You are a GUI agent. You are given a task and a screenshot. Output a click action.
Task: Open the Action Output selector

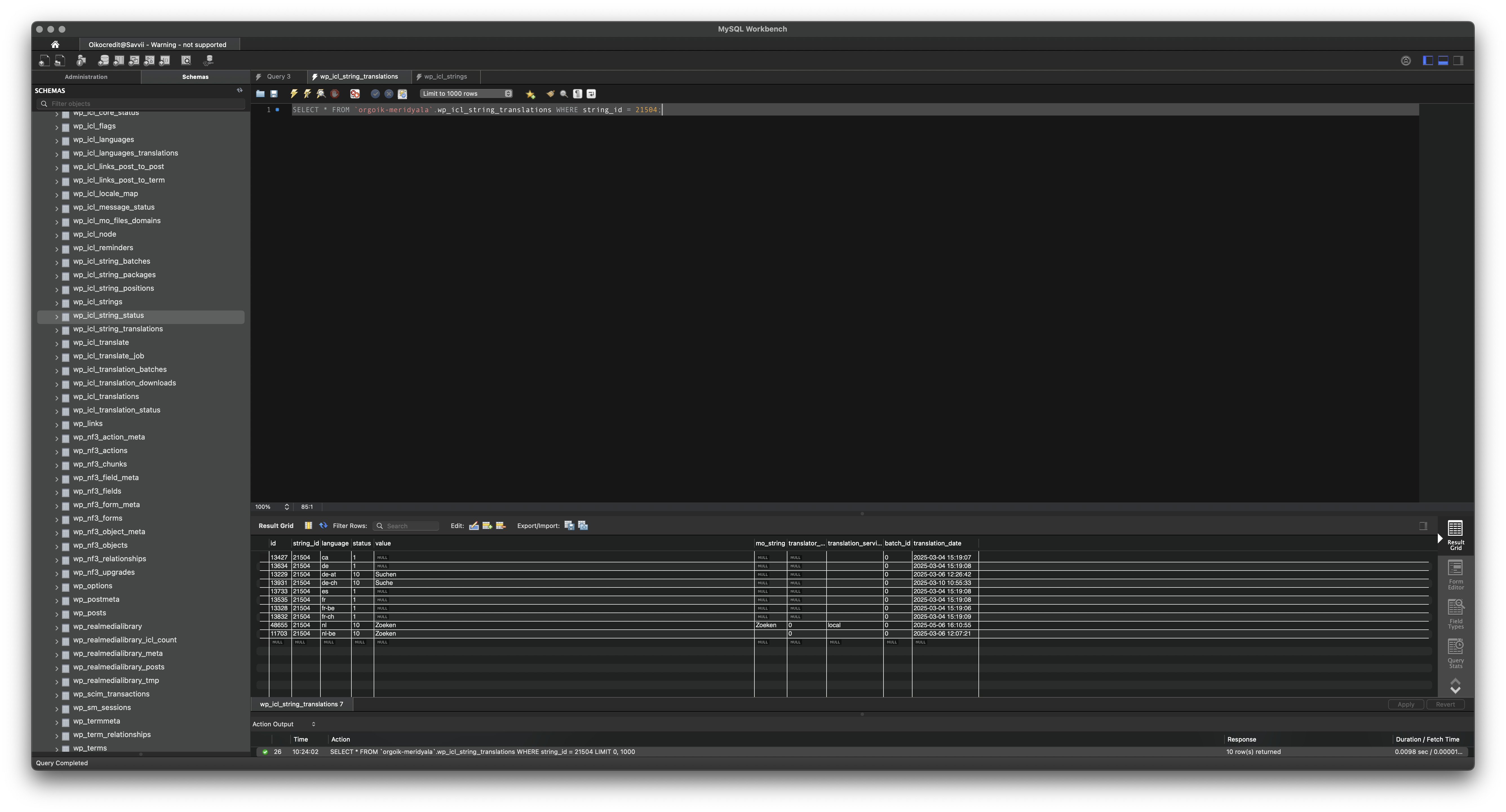coord(284,724)
